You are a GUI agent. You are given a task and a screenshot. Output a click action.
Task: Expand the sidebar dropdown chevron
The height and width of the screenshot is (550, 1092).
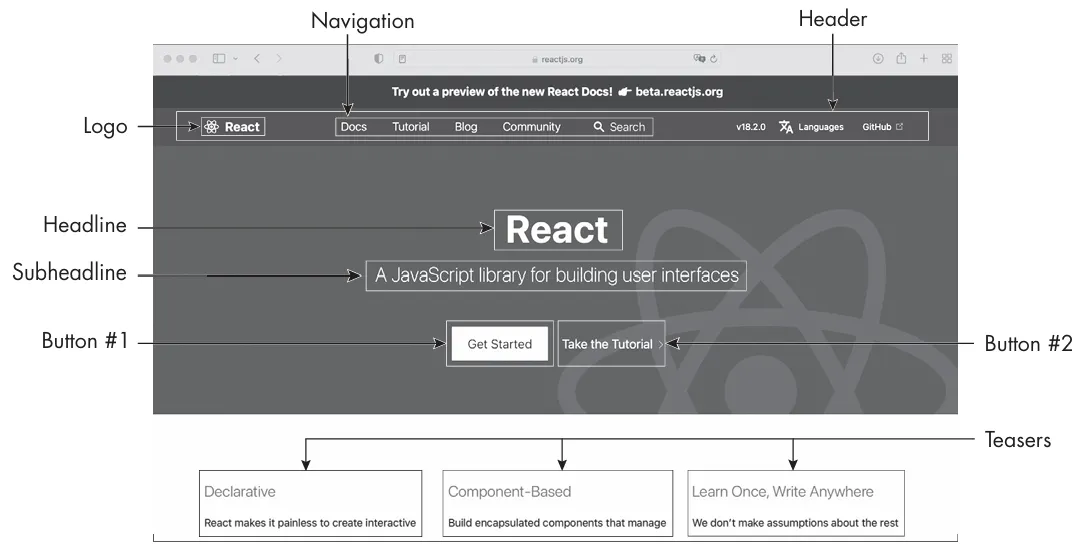coord(236,59)
